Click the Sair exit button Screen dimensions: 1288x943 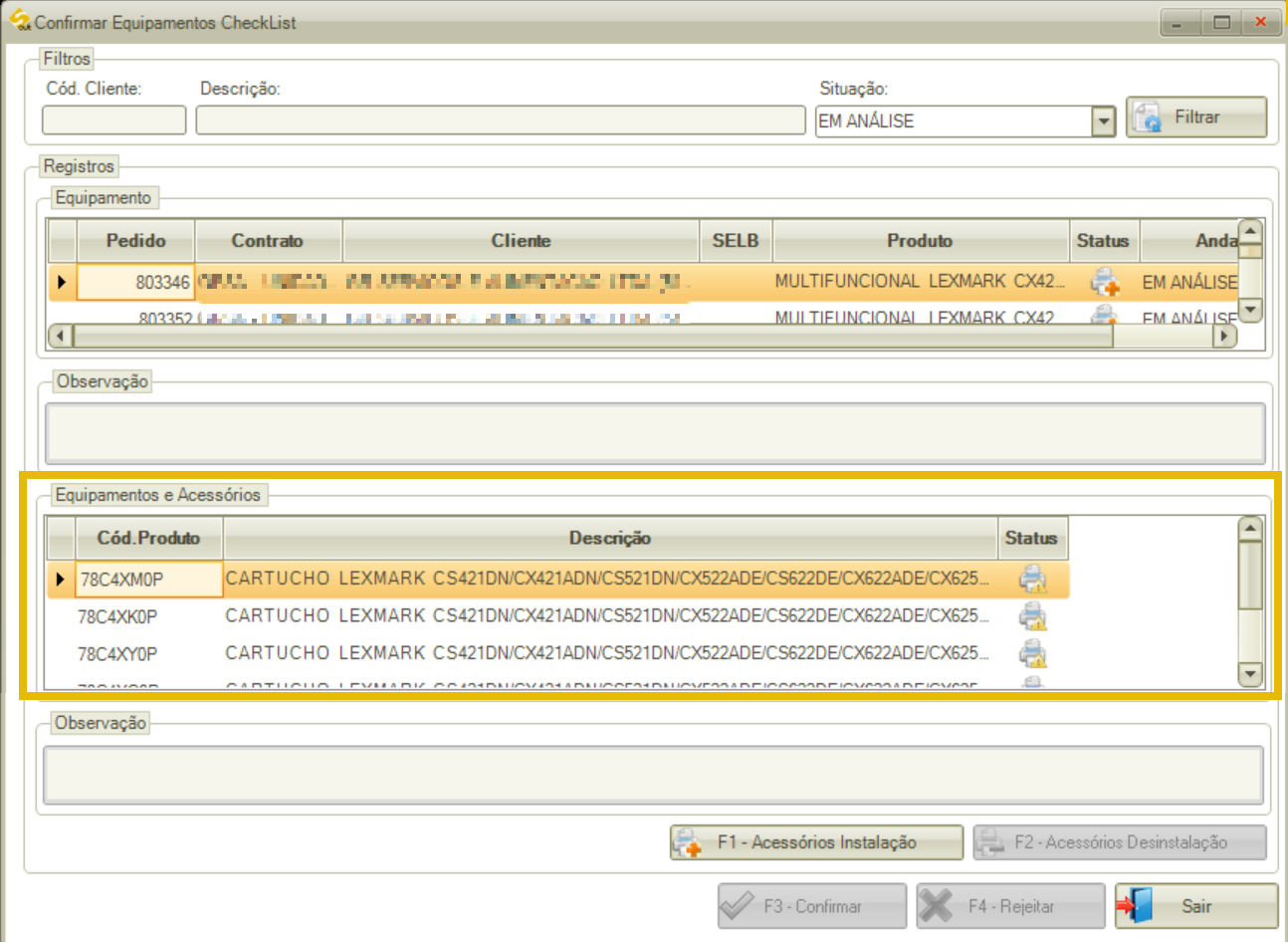coord(1196,906)
